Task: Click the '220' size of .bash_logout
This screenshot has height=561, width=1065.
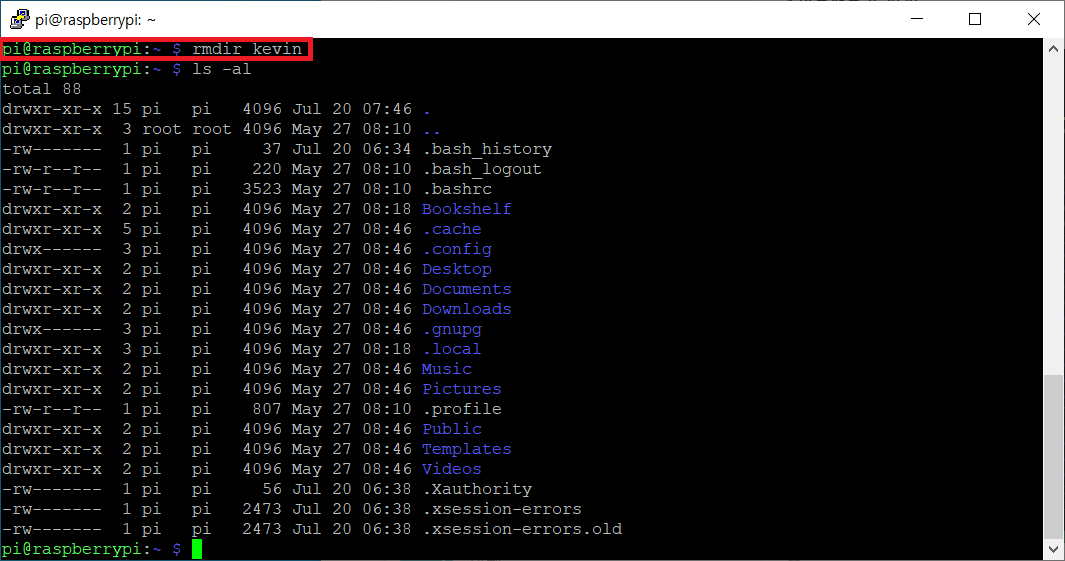Action: [267, 169]
